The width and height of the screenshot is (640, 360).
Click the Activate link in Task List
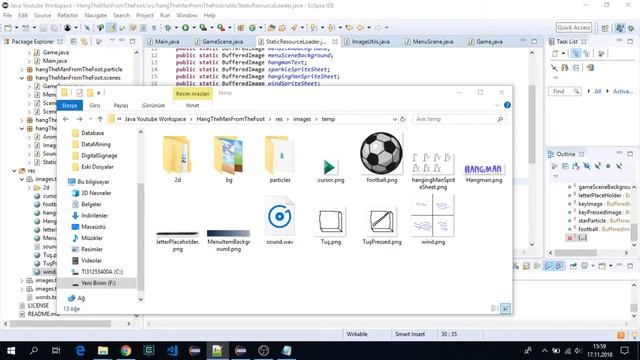point(622,91)
